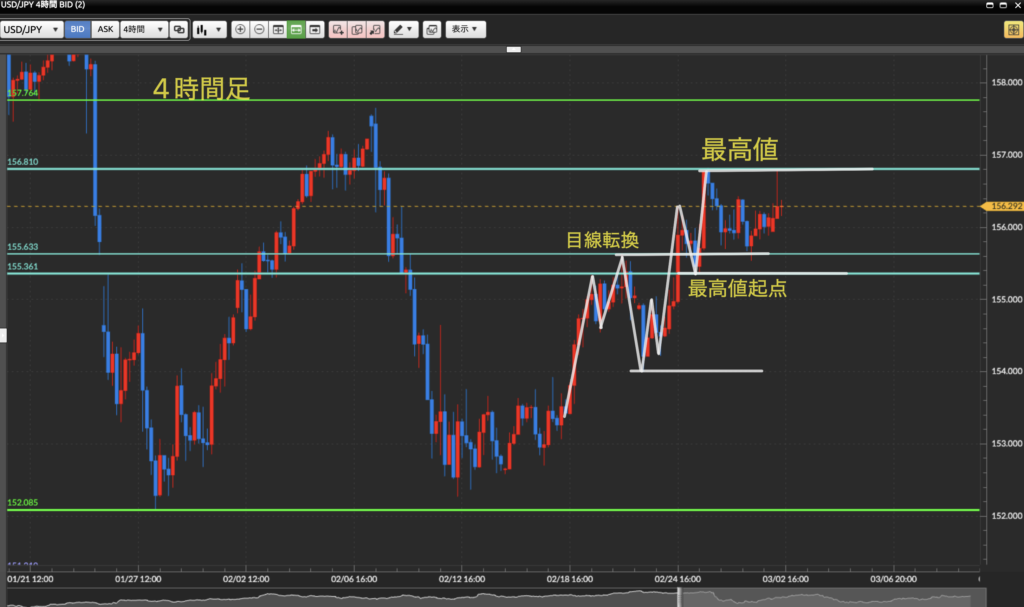Click the middle pink order icon
Viewport: 1024px width, 607px height.
tap(356, 30)
